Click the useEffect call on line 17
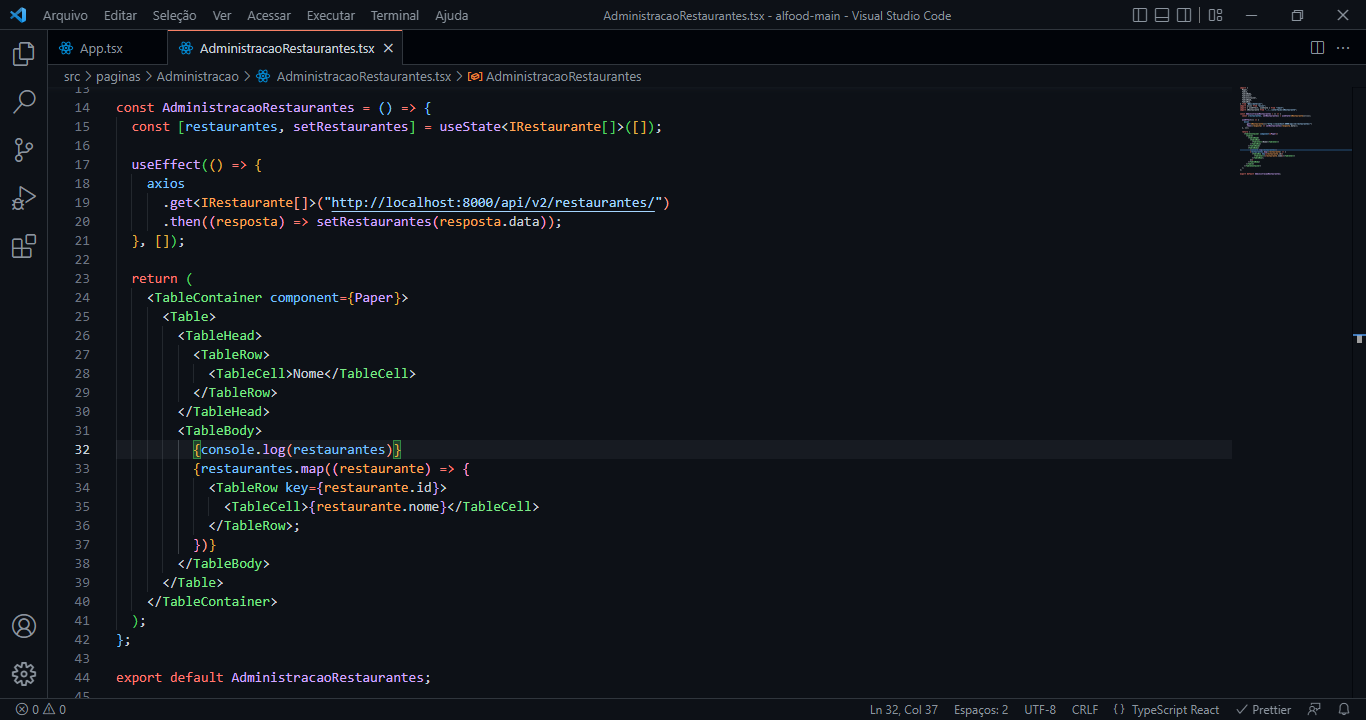1366x720 pixels. point(166,165)
